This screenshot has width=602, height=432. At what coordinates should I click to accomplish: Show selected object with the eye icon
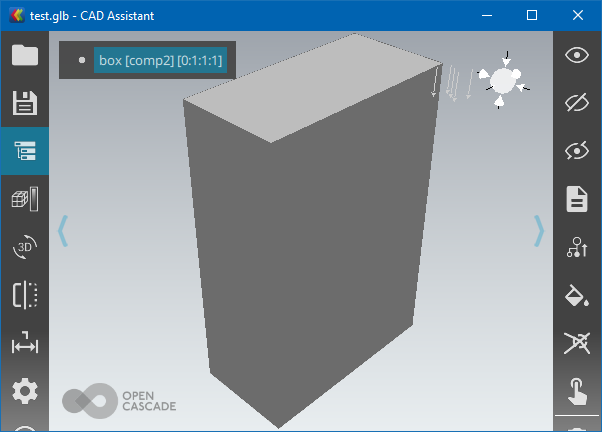pos(577,55)
